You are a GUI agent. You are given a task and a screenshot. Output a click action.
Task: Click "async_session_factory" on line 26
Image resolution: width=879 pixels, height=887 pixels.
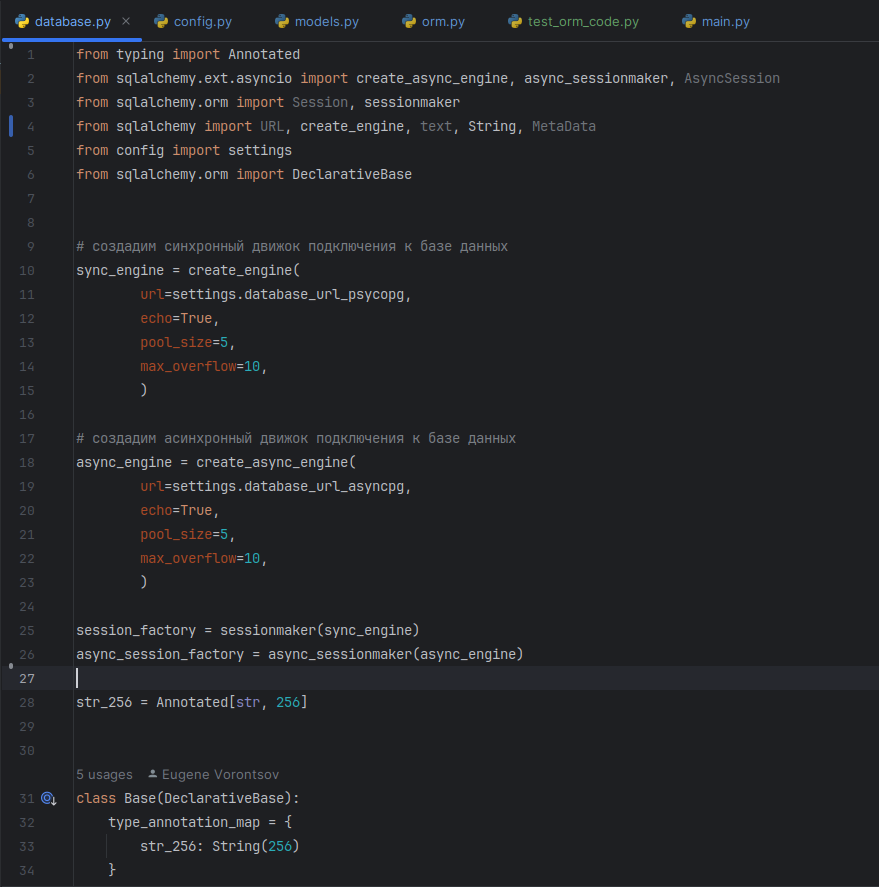(x=160, y=655)
